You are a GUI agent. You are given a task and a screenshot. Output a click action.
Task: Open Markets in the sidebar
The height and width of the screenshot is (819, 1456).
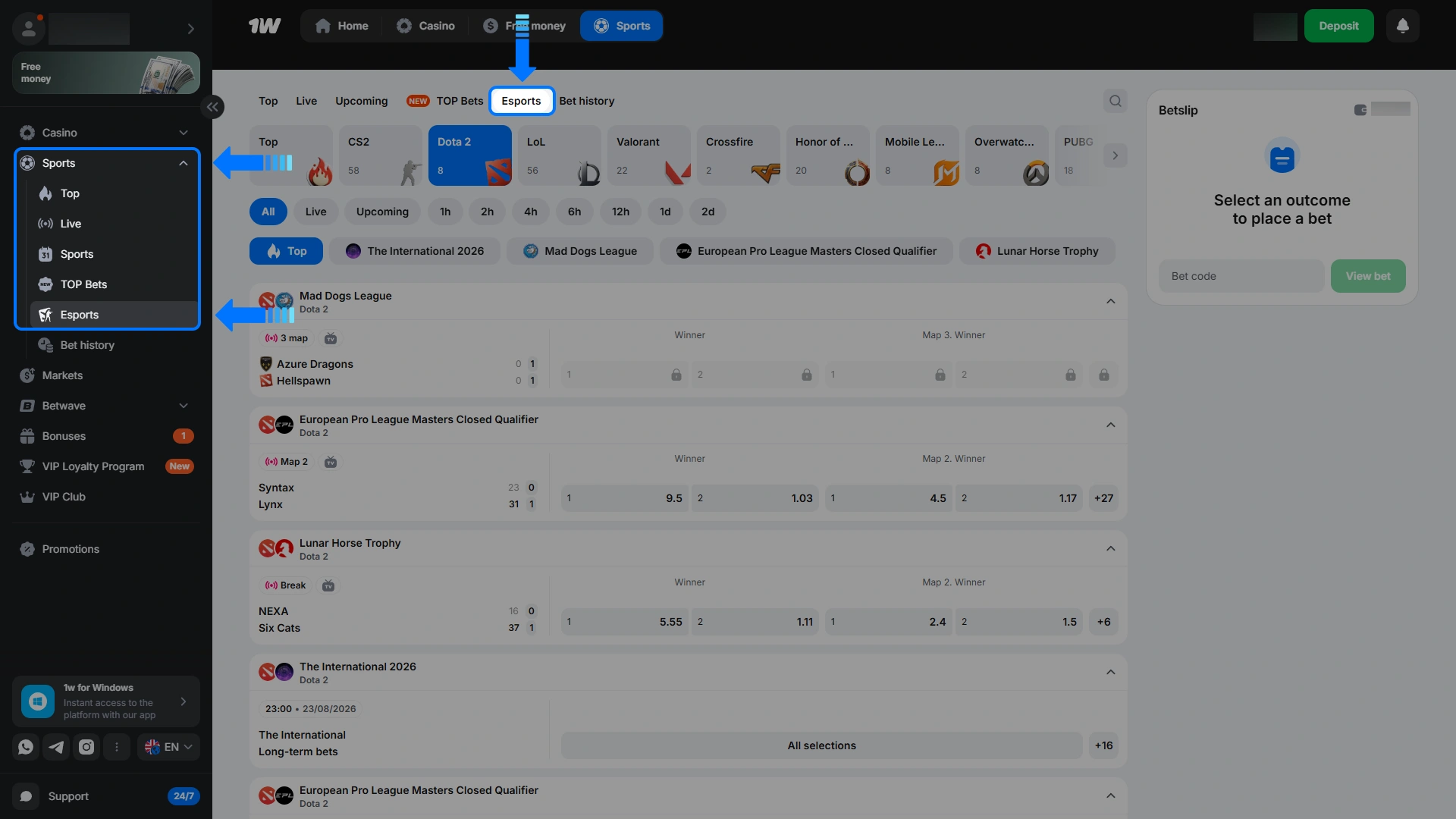click(106, 375)
